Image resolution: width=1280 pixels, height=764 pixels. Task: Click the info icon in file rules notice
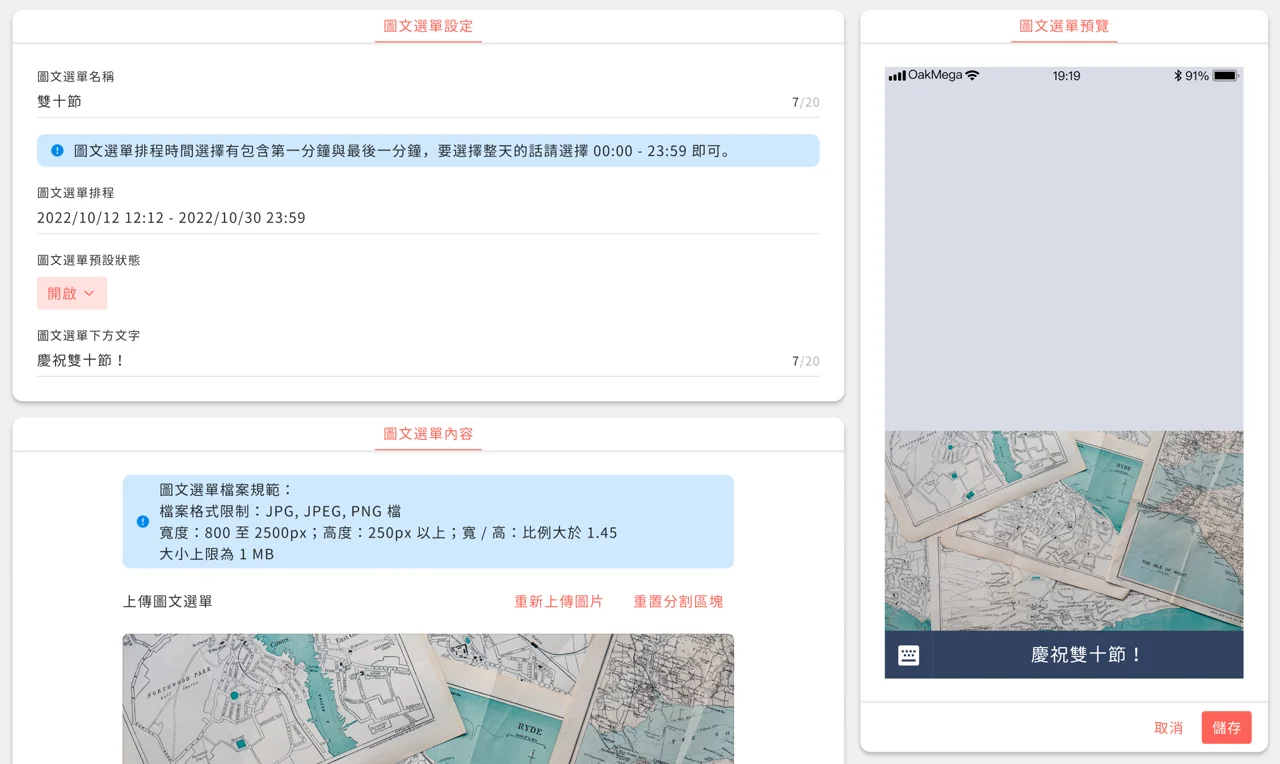[143, 522]
